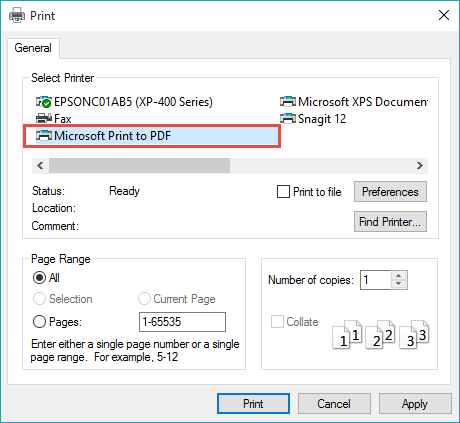The height and width of the screenshot is (423, 460).
Task: Click the printer icon in title bar
Action: 17,15
